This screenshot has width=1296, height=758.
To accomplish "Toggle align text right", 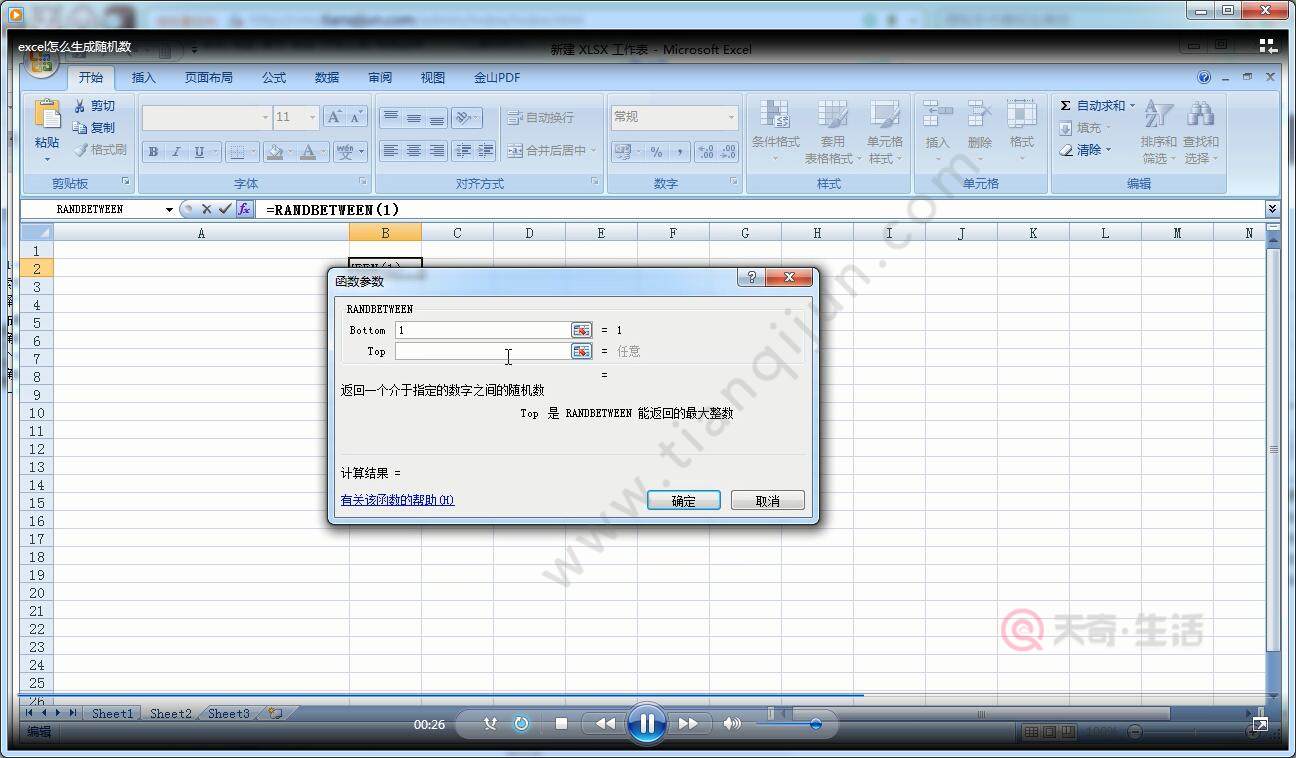I will 436,151.
